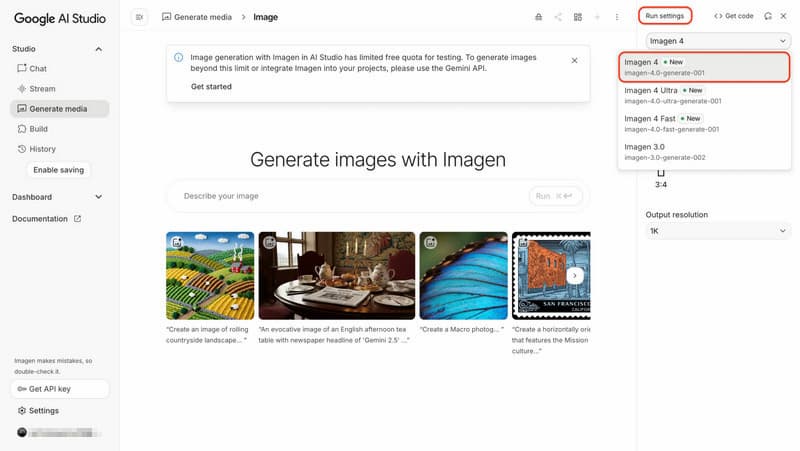Click the incognito/temporary session icon in top toolbar

point(538,17)
